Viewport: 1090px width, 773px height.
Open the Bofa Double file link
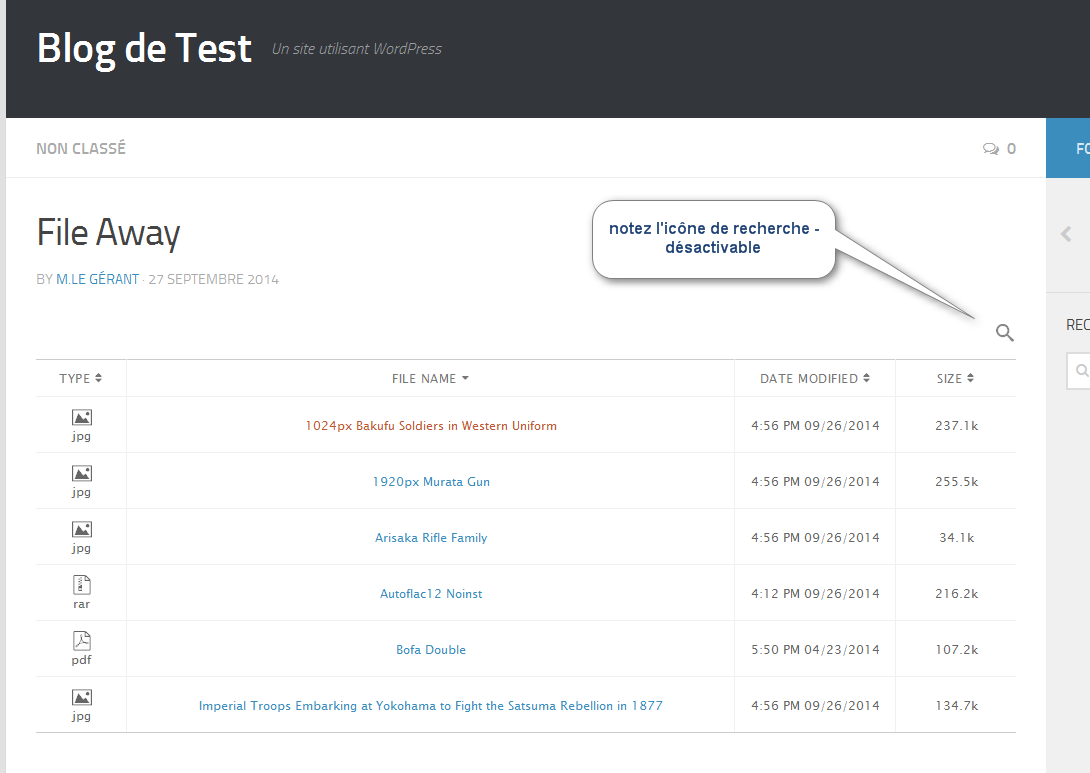tap(431, 649)
